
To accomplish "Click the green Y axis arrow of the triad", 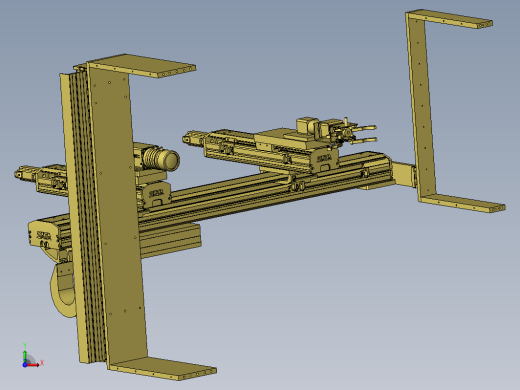I will point(25,356).
